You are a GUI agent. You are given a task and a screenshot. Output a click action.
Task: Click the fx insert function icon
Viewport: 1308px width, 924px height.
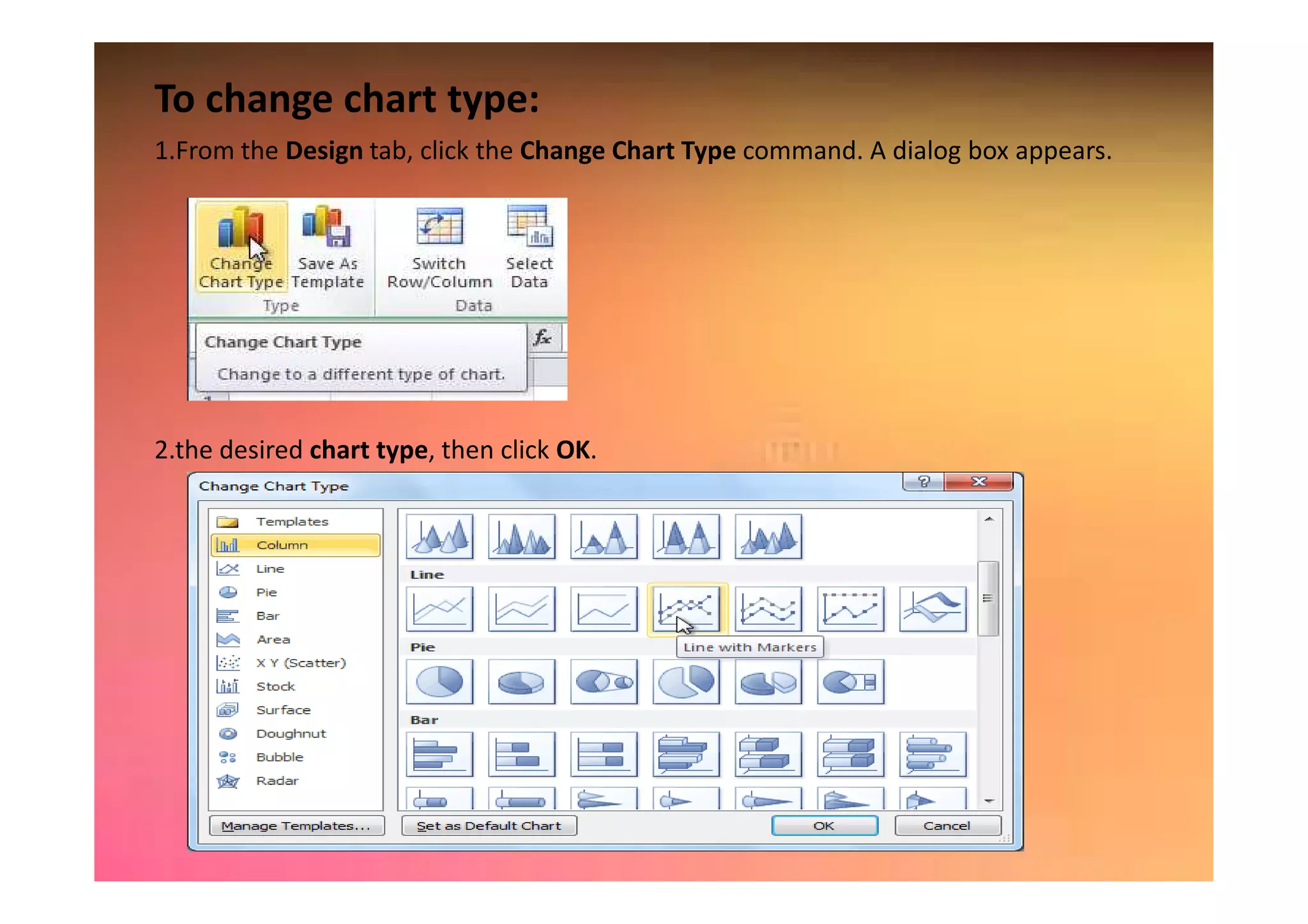544,337
